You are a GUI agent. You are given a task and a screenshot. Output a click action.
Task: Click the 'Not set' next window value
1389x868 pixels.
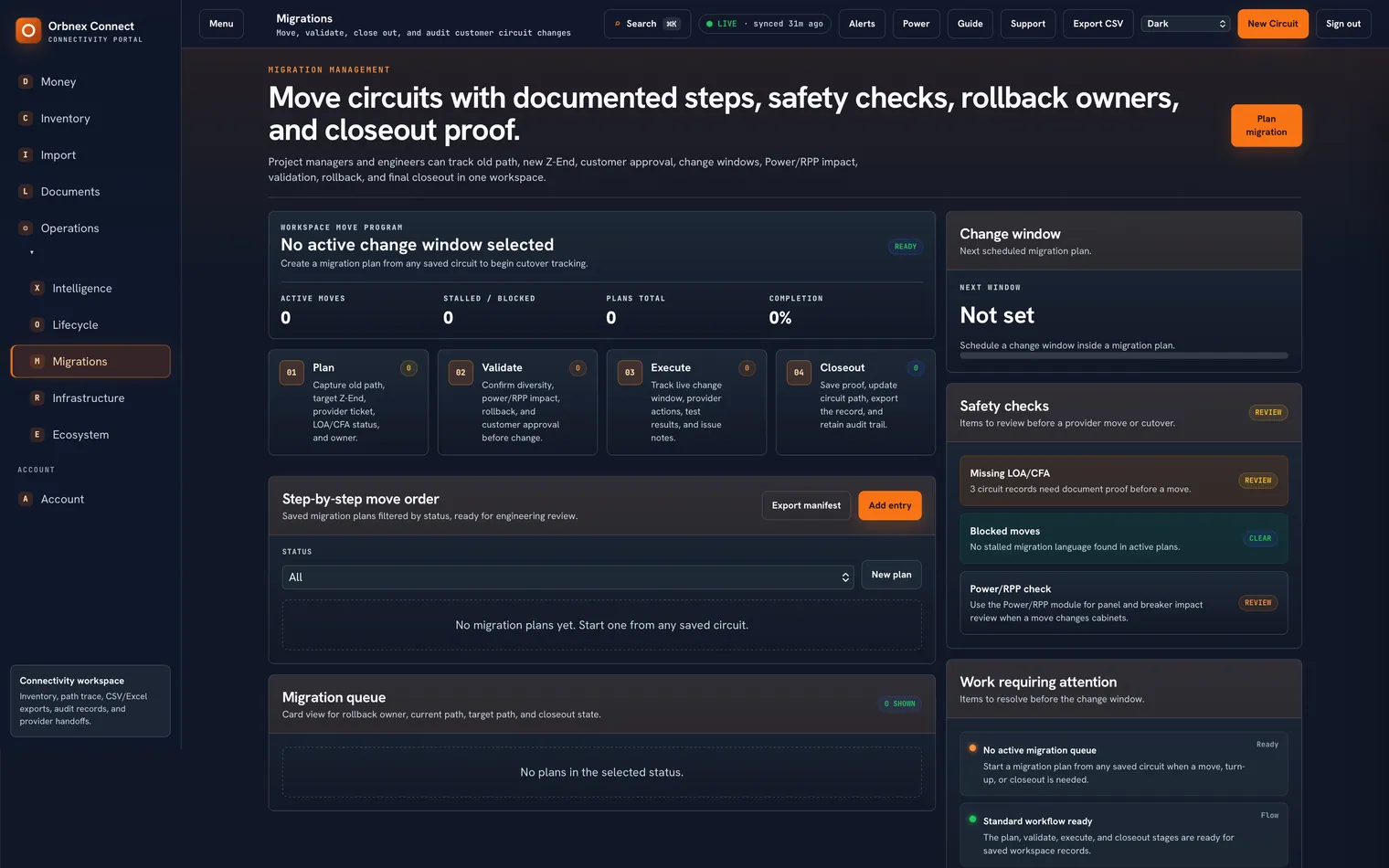tap(997, 315)
